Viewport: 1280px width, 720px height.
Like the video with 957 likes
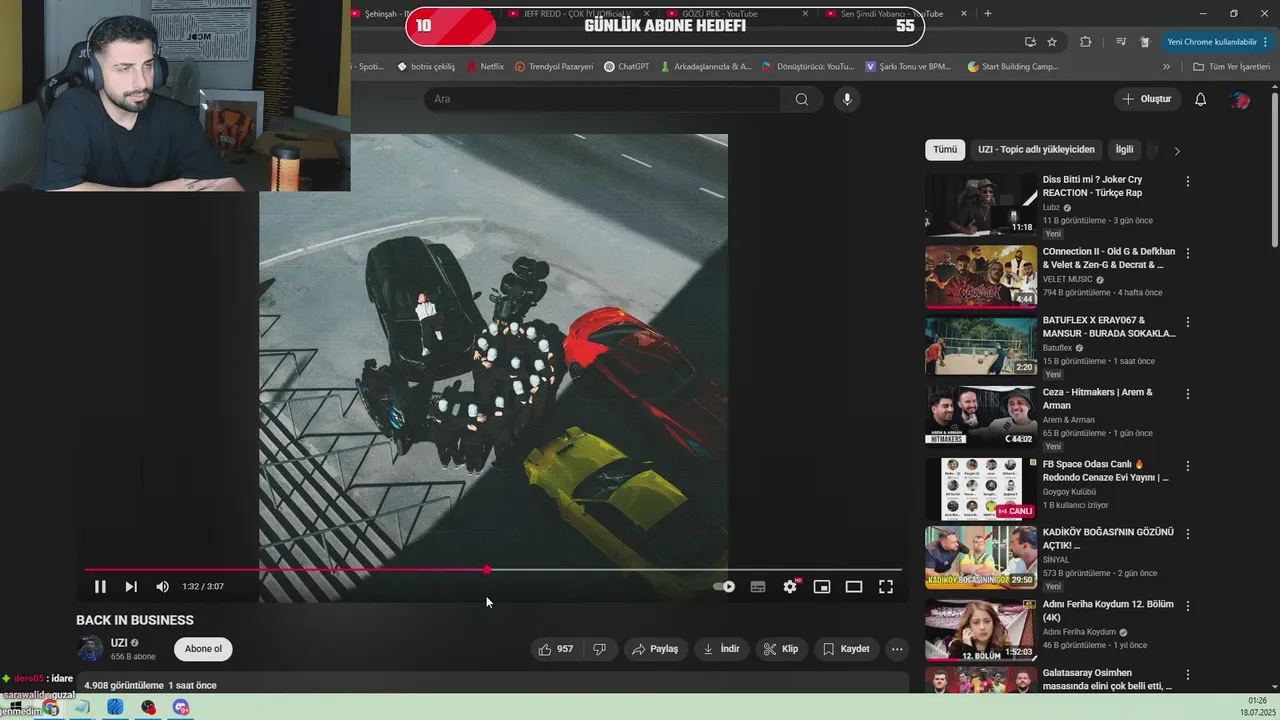[x=556, y=649]
